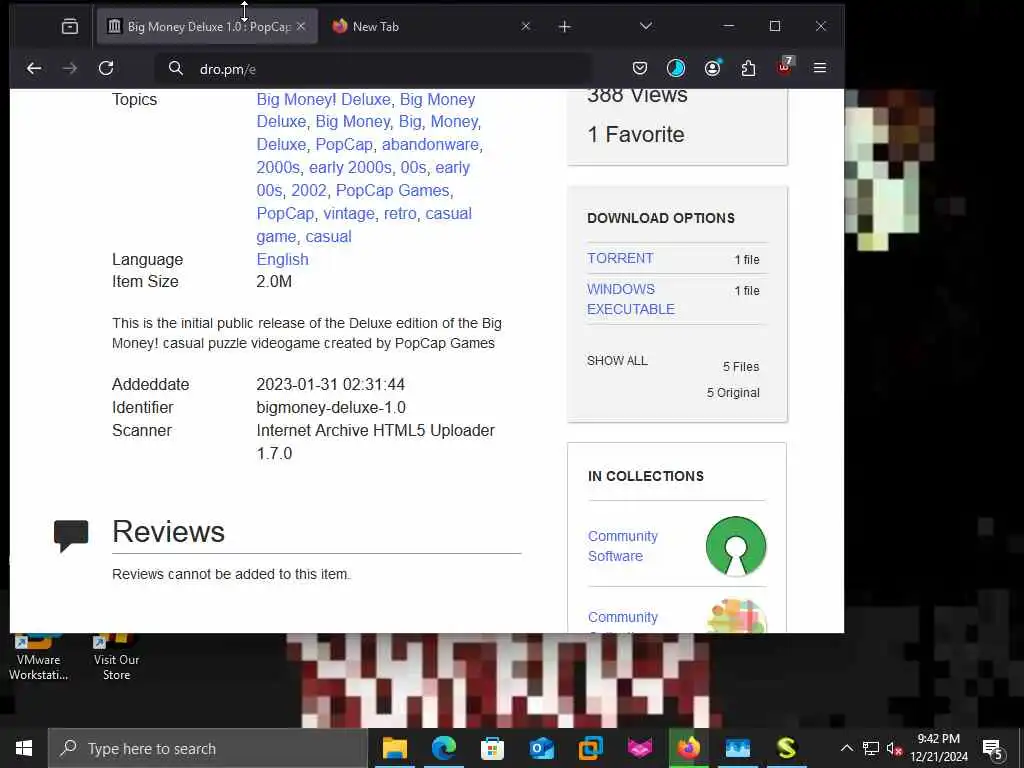
Task: Open the notification center icon
Action: click(x=993, y=749)
